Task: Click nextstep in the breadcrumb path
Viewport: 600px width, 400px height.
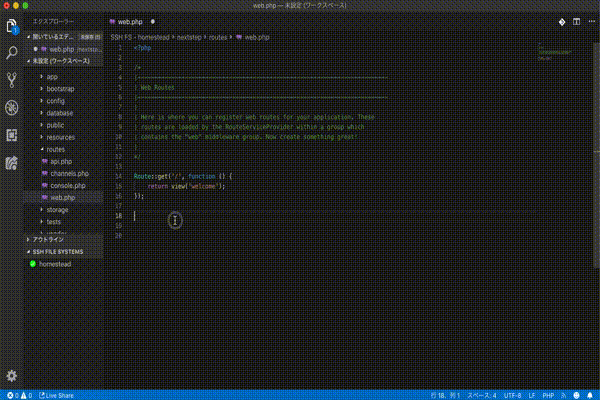Action: (x=189, y=37)
